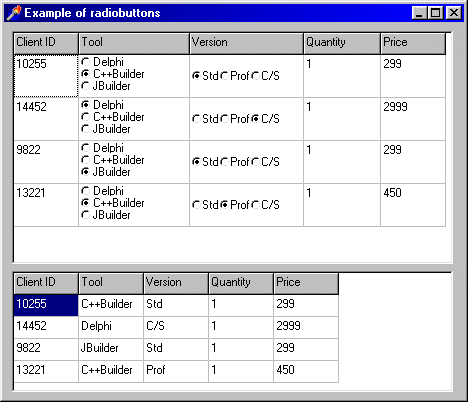468x402 pixels.
Task: Select Delphi radio for client 14452
Action: tap(86, 105)
